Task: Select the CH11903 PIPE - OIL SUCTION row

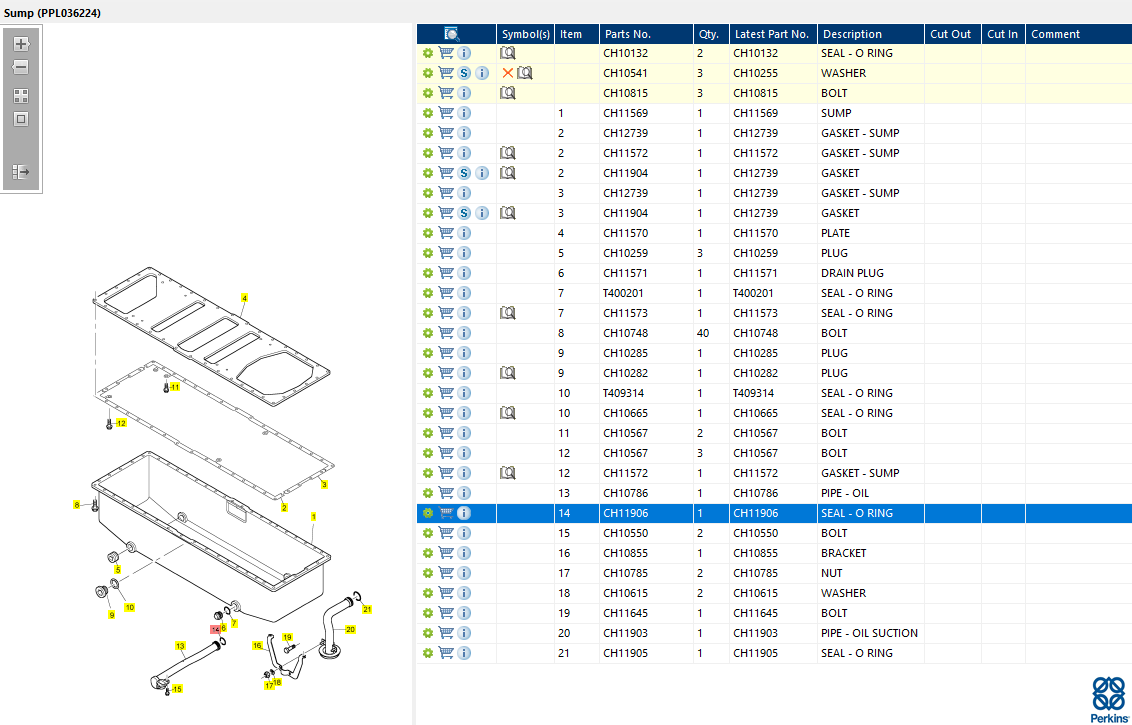Action: 868,633
